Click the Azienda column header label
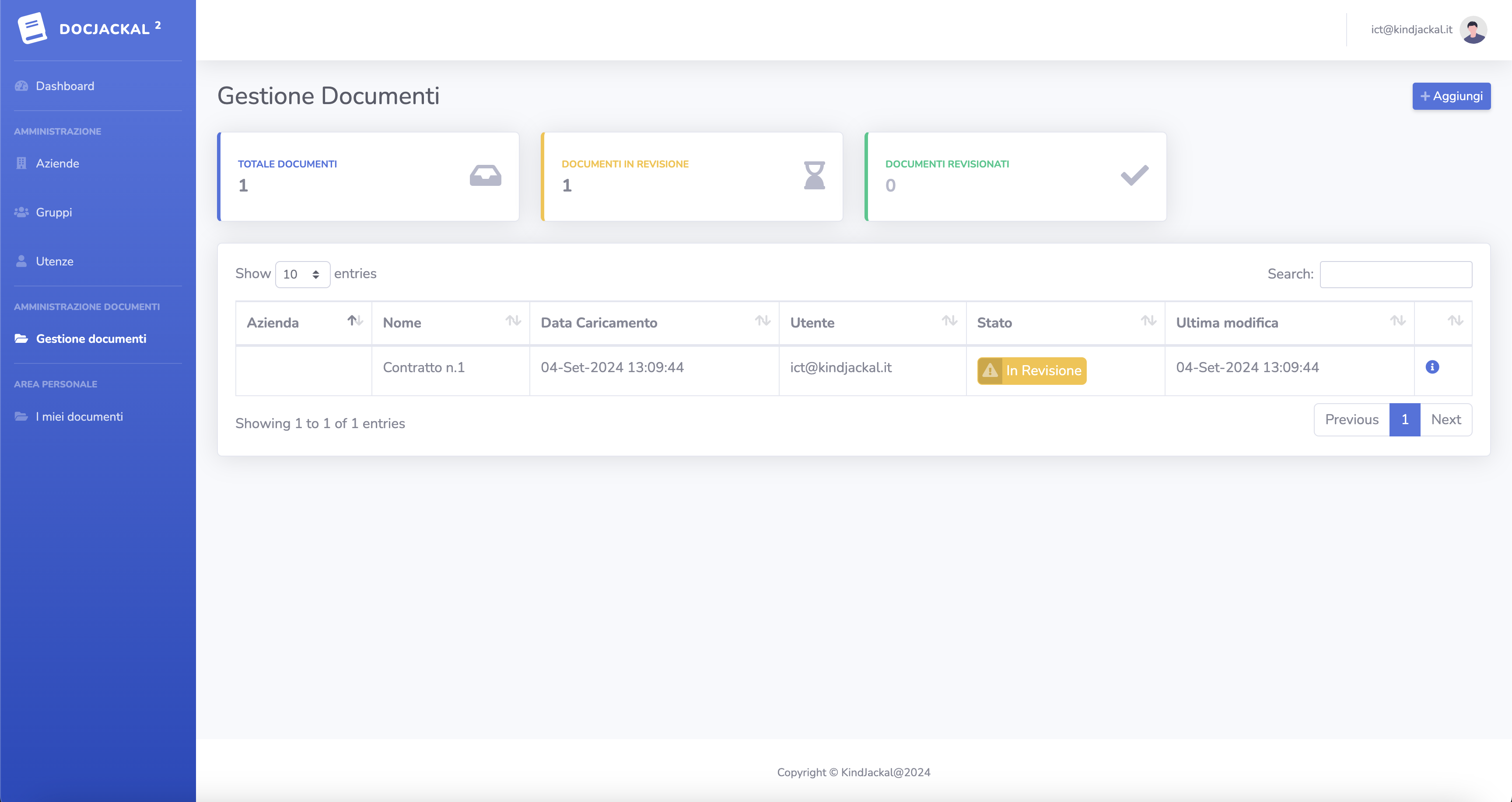Screen dimensions: 1512x802 pyautogui.click(x=273, y=323)
